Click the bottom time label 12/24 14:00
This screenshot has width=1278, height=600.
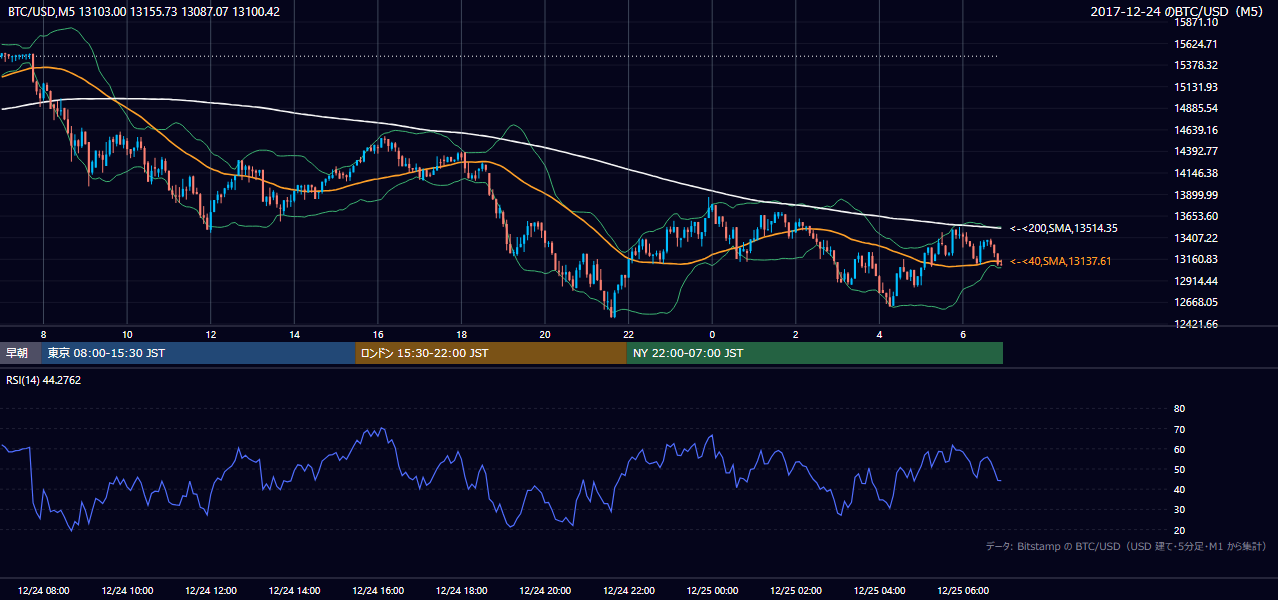pos(295,591)
